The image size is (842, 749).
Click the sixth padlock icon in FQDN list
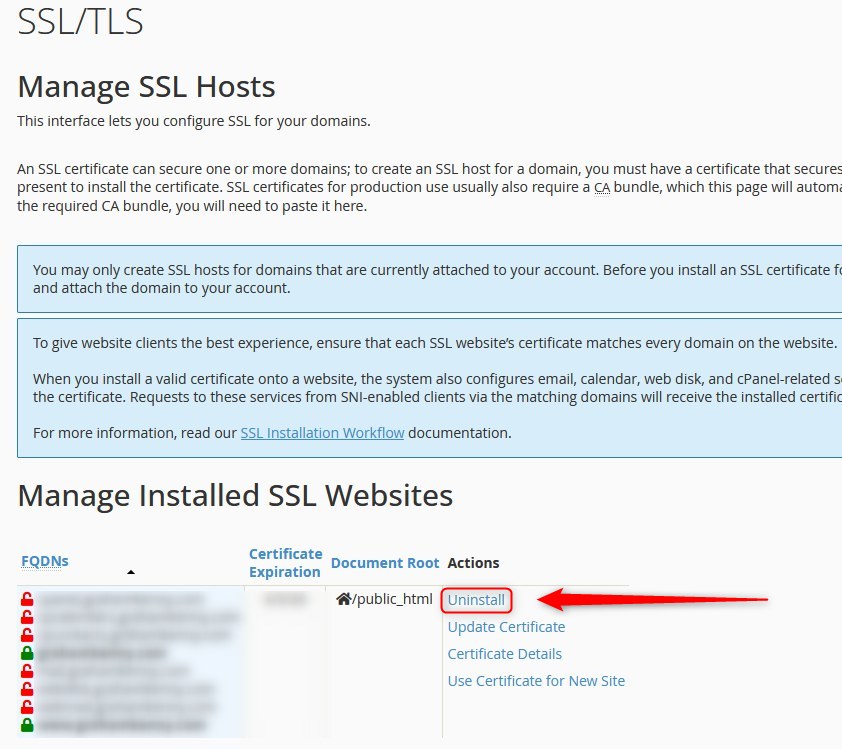coord(27,689)
